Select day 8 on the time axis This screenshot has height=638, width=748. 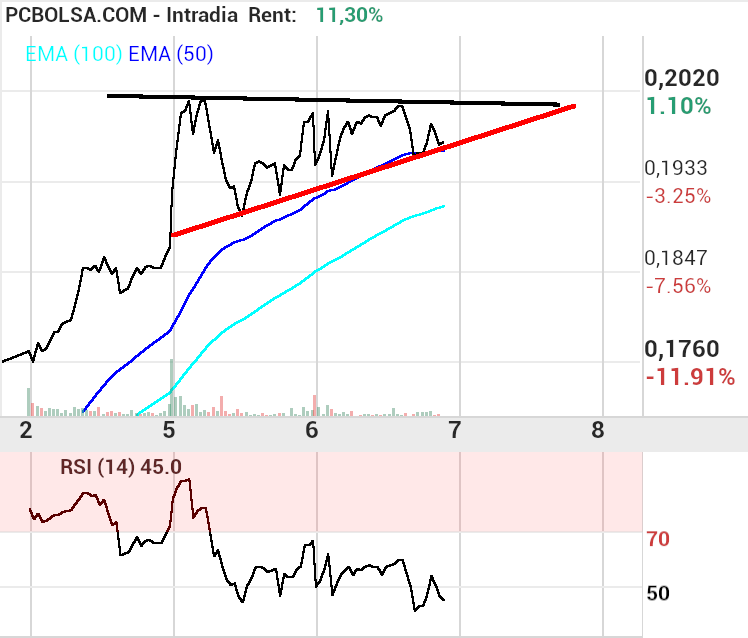click(598, 430)
